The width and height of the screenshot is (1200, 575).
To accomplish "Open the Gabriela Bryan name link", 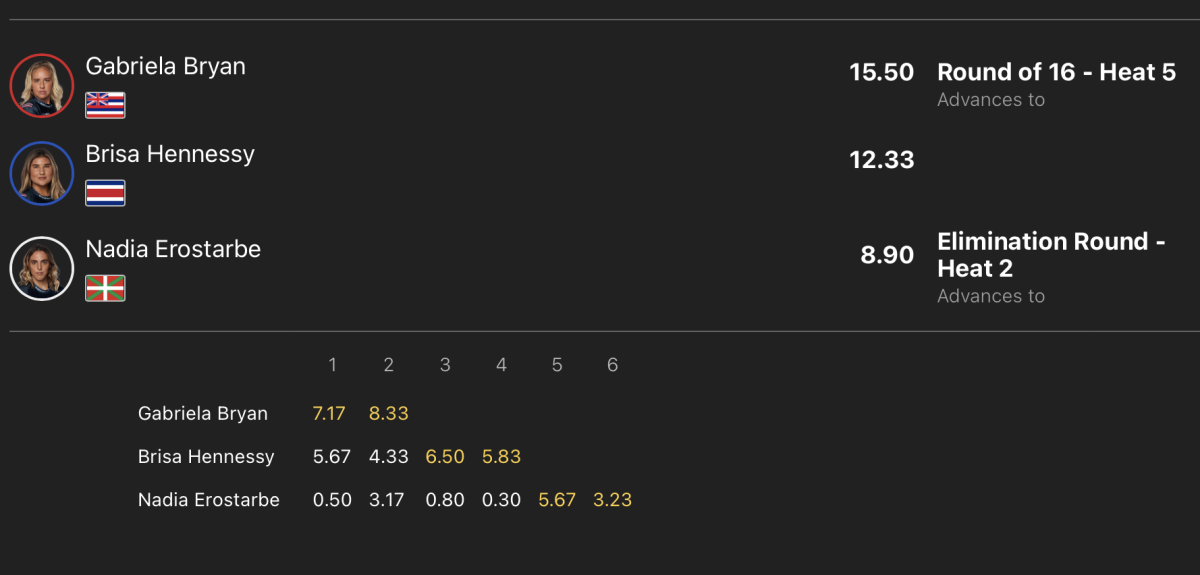I will tap(166, 66).
